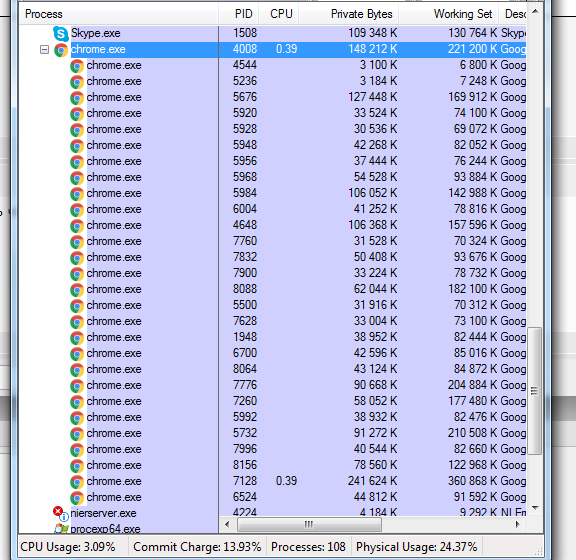This screenshot has width=576, height=560.
Task: Click Processes: 108 in status bar
Action: (308, 547)
